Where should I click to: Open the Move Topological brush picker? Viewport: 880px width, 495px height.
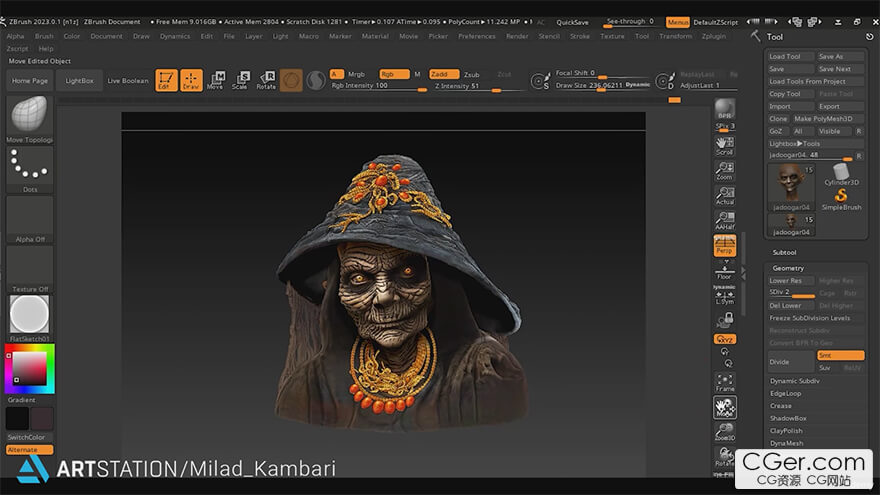click(30, 119)
